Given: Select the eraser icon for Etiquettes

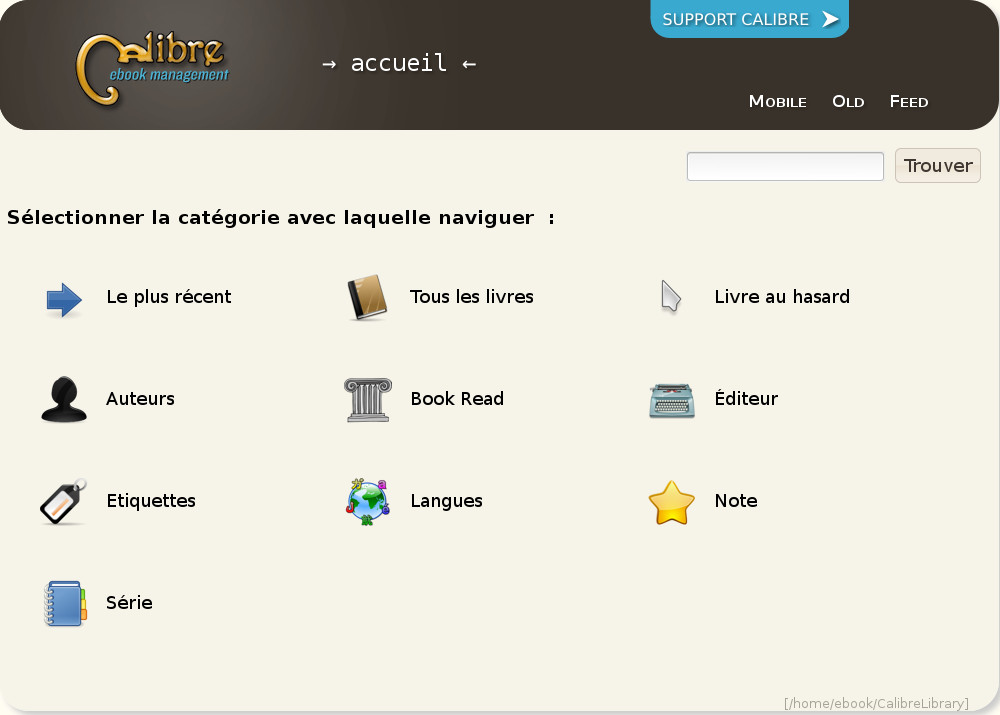Looking at the screenshot, I should (63, 502).
